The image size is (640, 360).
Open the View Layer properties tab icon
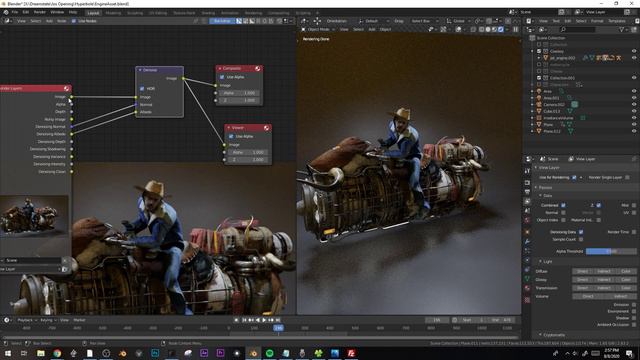[527, 201]
